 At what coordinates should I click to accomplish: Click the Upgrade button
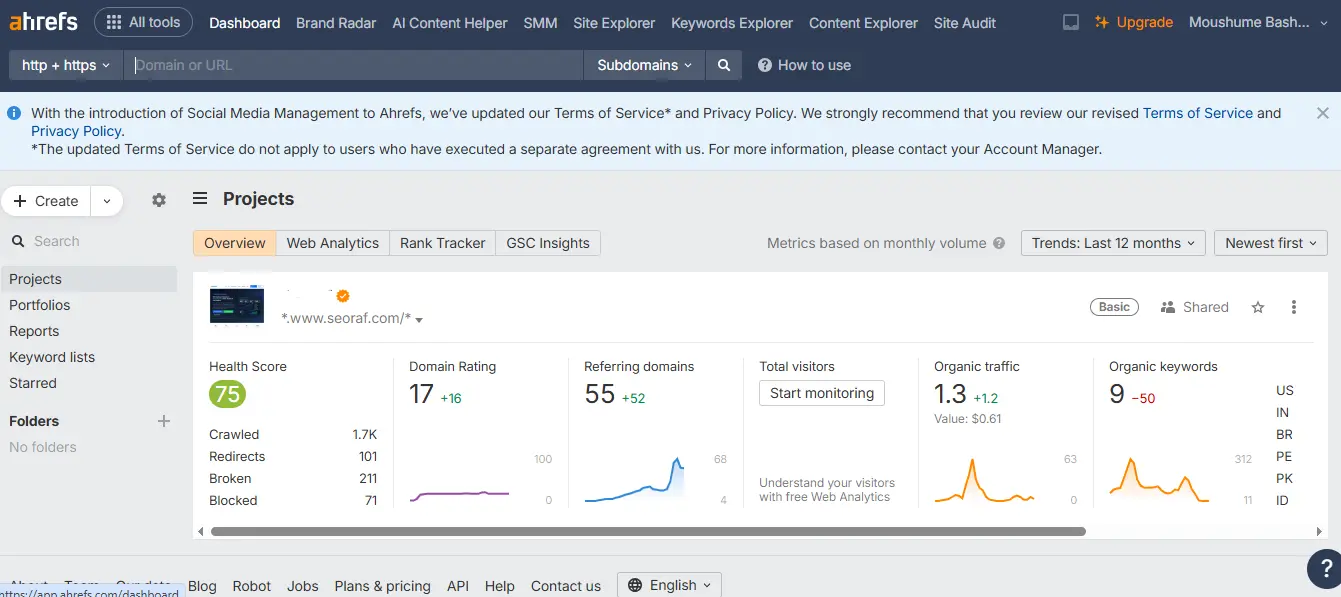coord(1134,22)
